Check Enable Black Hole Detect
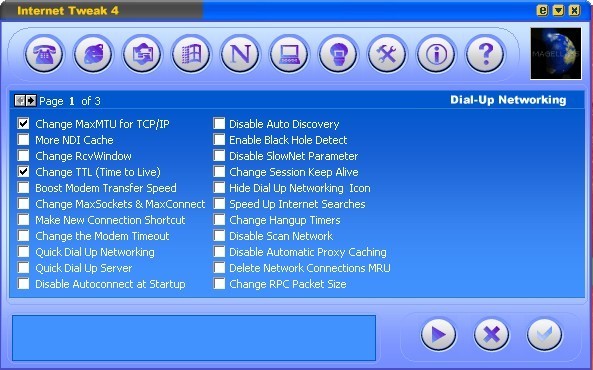 point(219,140)
